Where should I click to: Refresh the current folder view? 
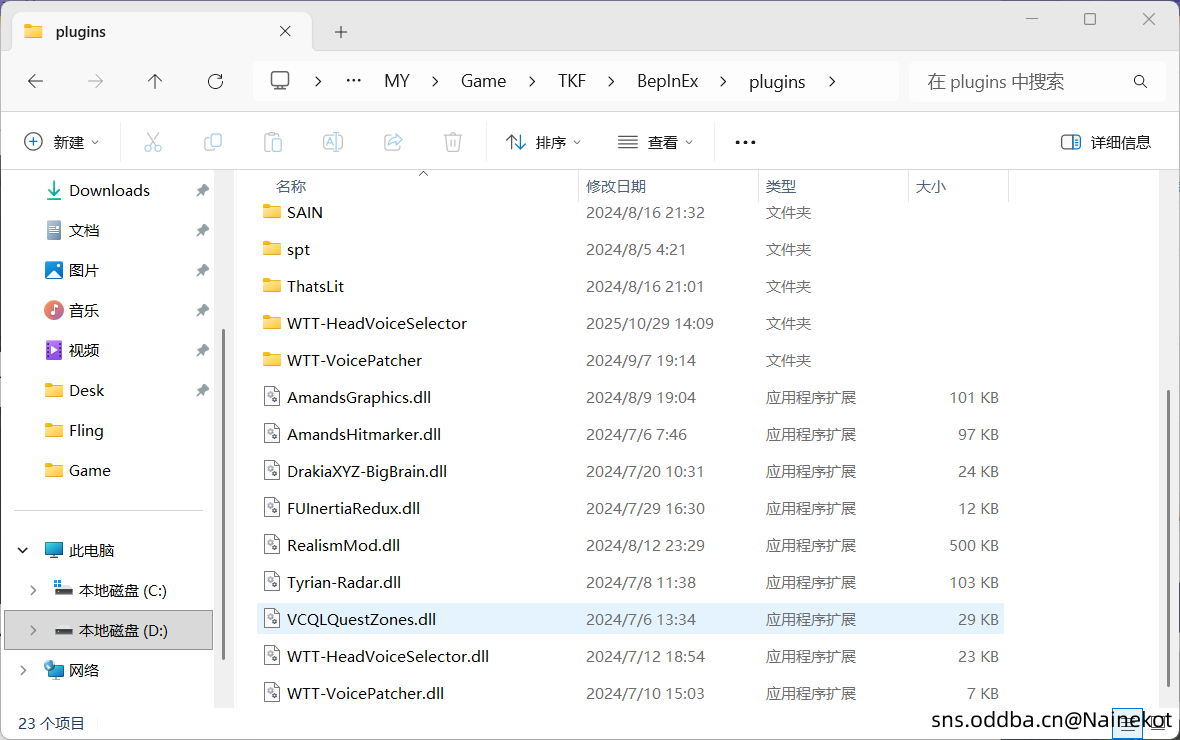pyautogui.click(x=215, y=81)
